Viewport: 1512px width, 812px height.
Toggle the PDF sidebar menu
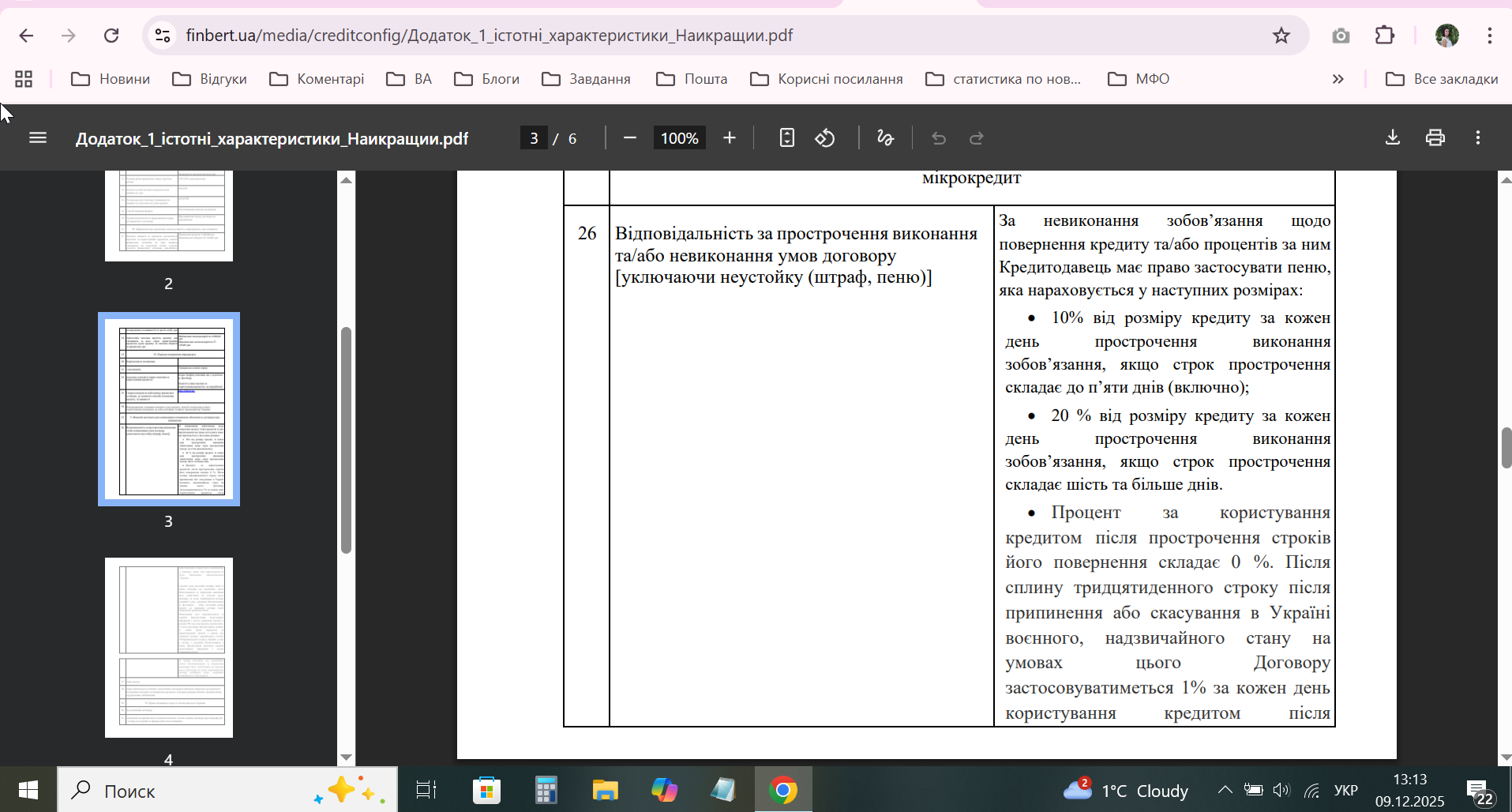tap(38, 138)
